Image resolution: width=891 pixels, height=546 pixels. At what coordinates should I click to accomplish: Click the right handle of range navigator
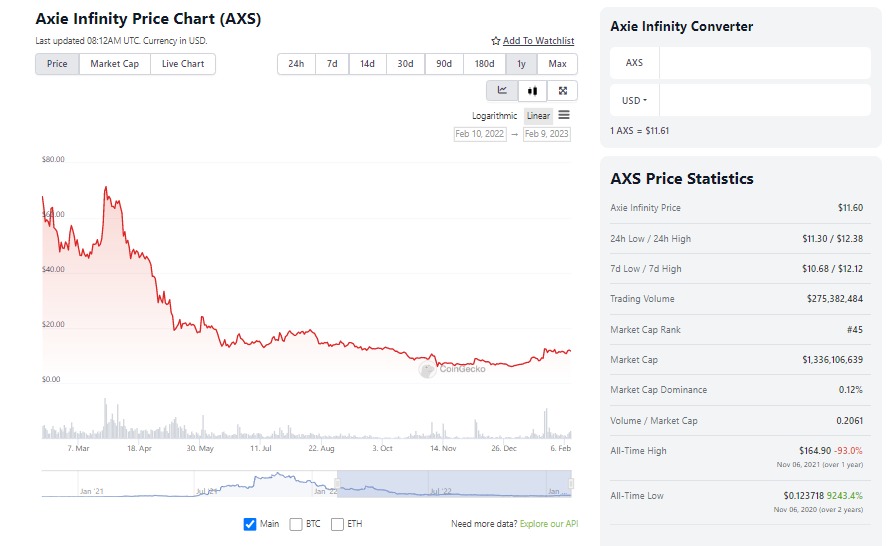pyautogui.click(x=571, y=484)
